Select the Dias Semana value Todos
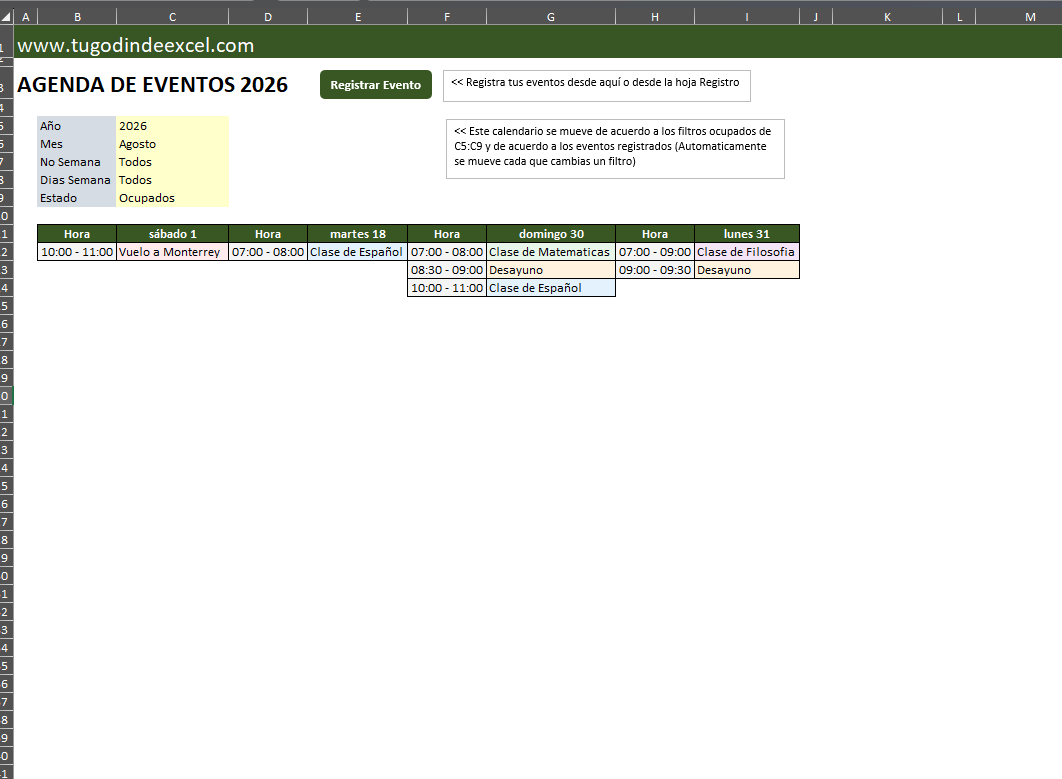Image resolution: width=1062 pixels, height=779 pixels. (173, 180)
